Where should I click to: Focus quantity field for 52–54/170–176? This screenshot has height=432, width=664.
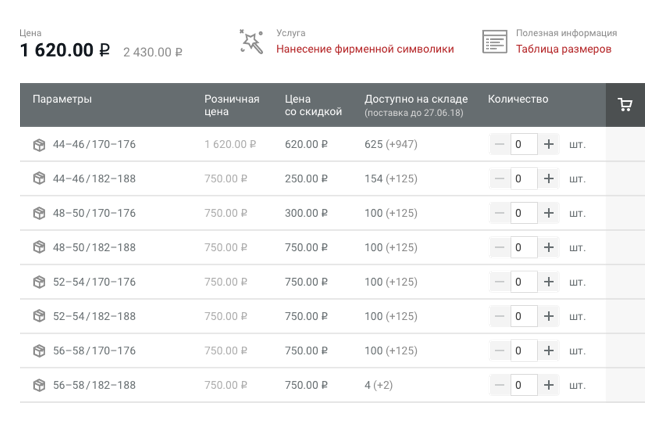coord(524,282)
